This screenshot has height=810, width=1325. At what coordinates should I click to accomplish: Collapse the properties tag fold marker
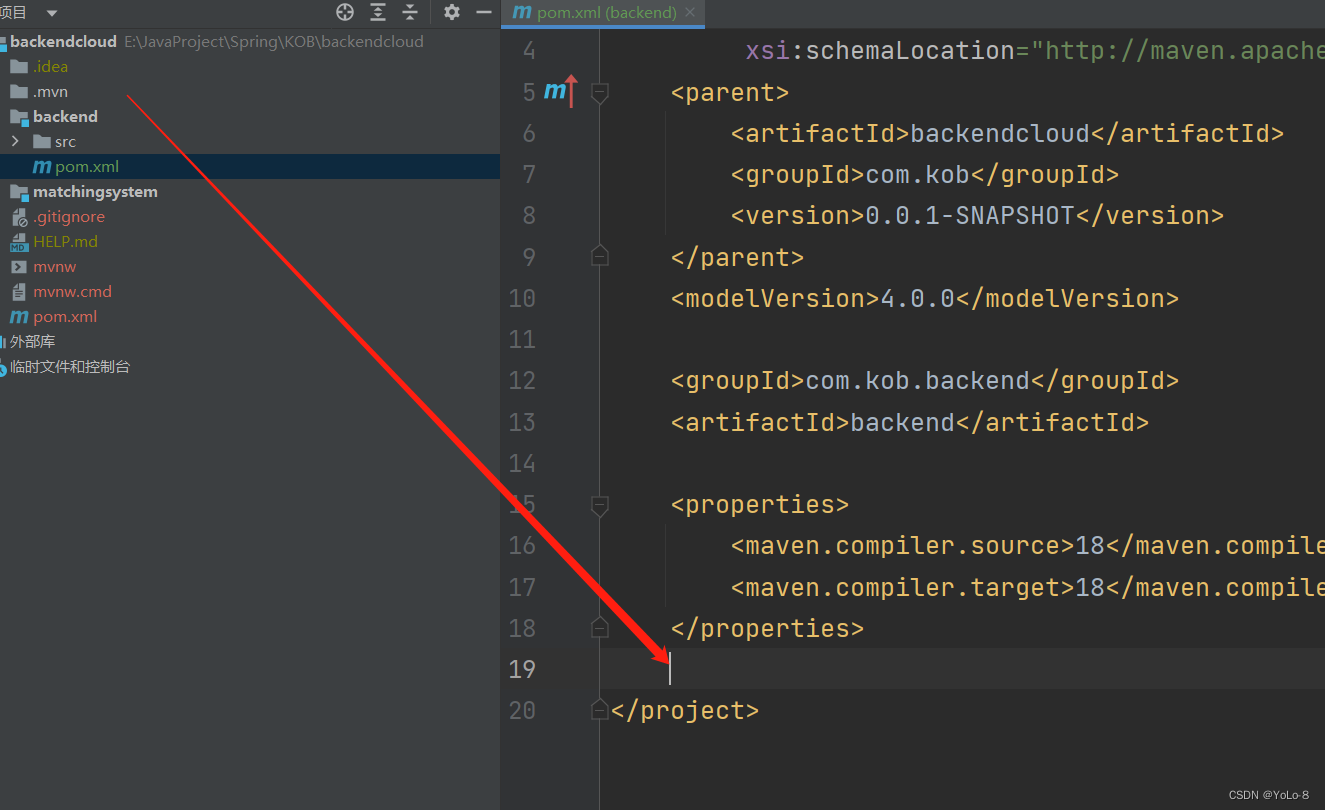point(600,505)
